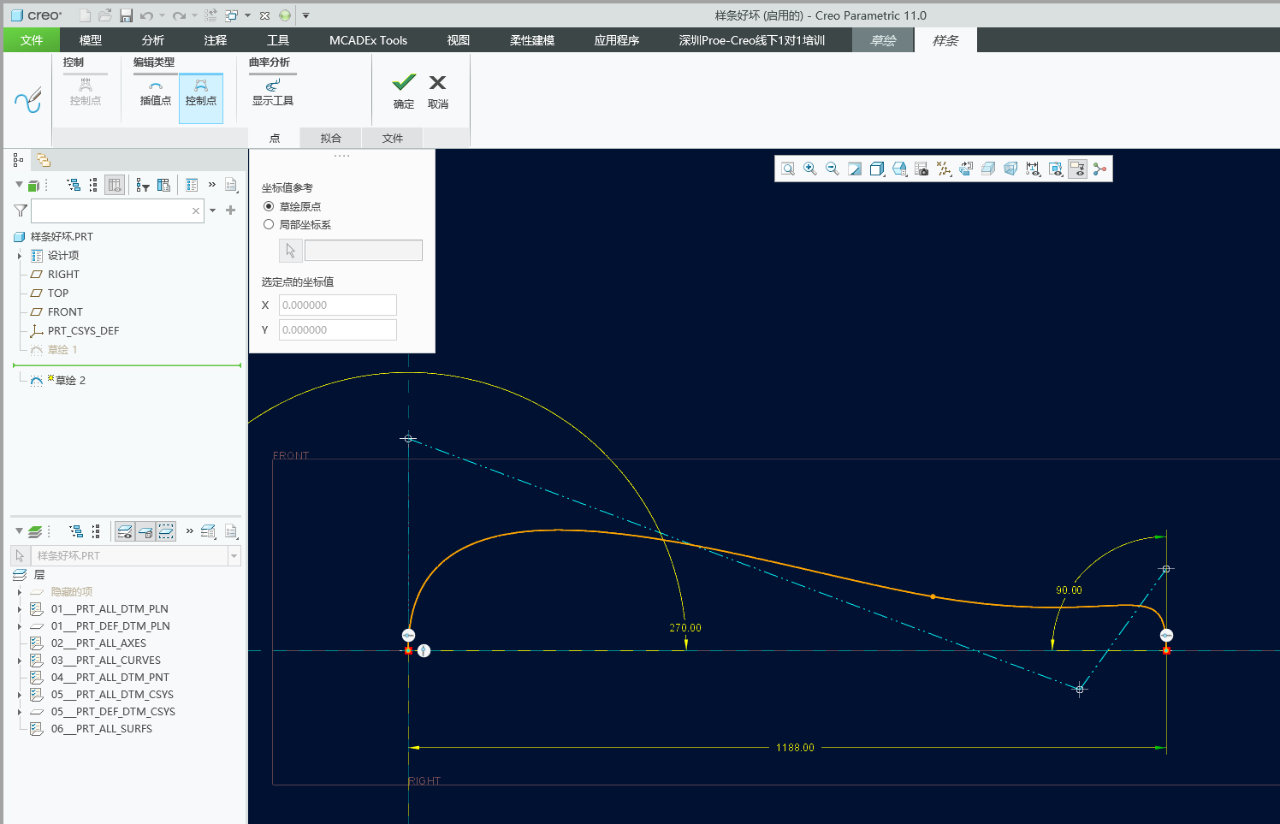1280x824 pixels.
Task: Click the model tree search field
Action: point(110,211)
